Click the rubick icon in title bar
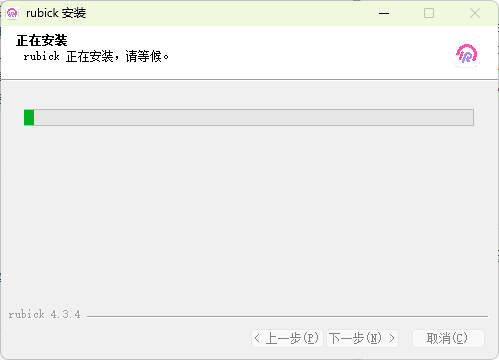Image resolution: width=499 pixels, height=360 pixels. tap(12, 13)
